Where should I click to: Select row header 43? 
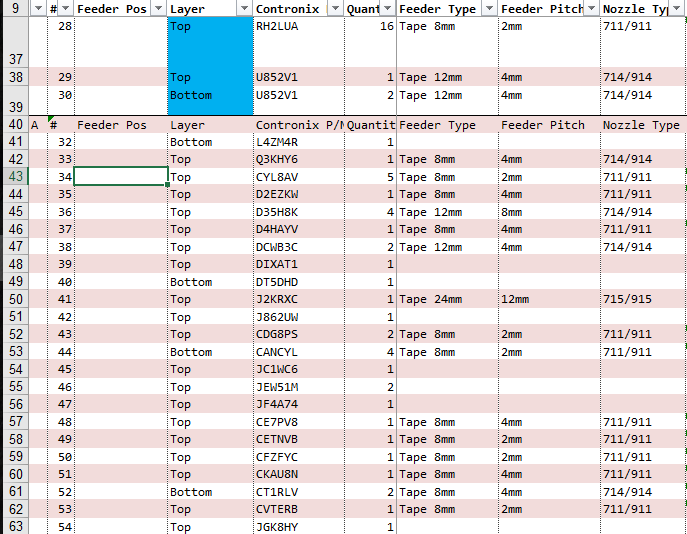tap(15, 177)
